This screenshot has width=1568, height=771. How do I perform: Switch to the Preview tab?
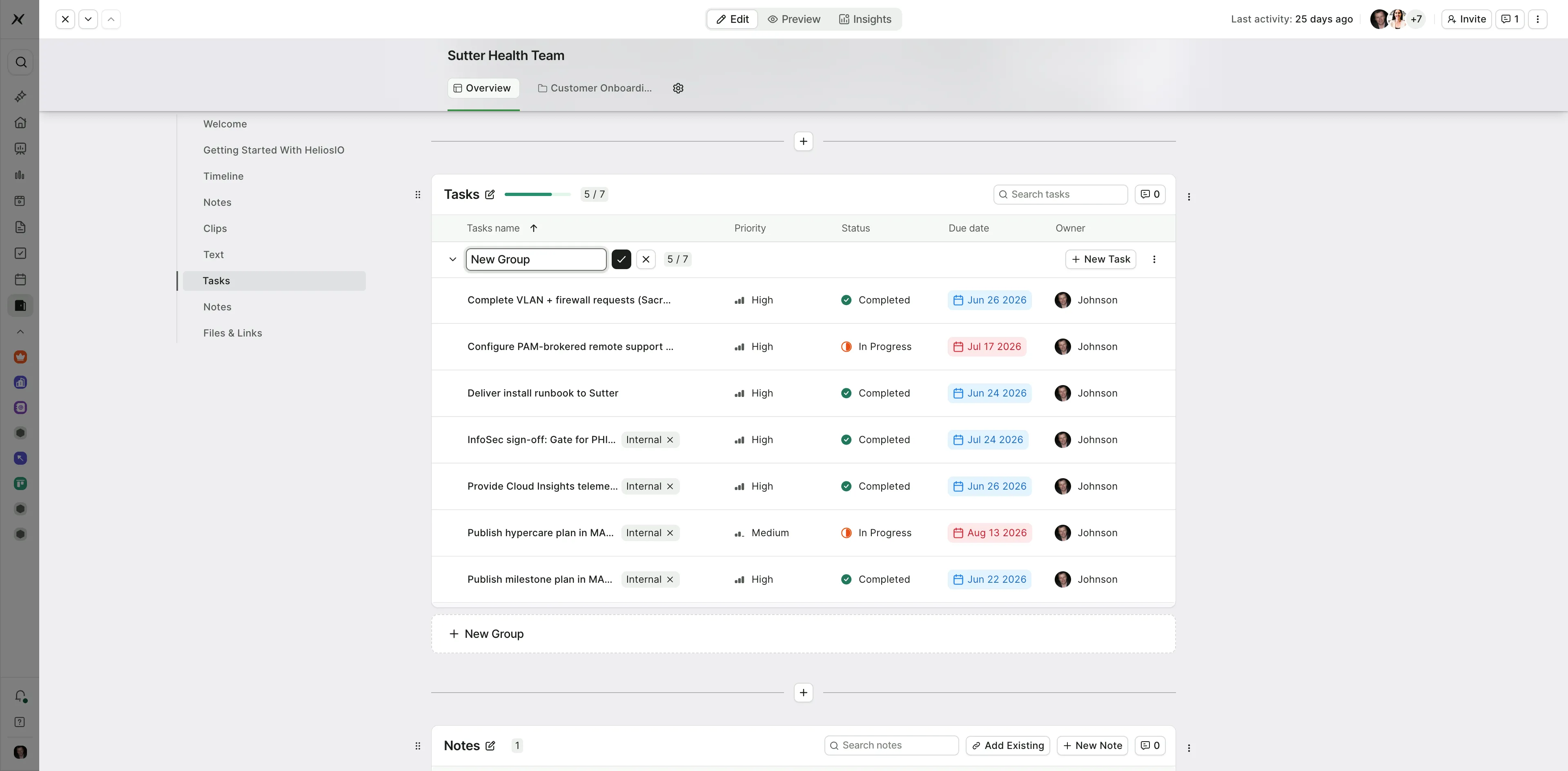pyautogui.click(x=794, y=19)
